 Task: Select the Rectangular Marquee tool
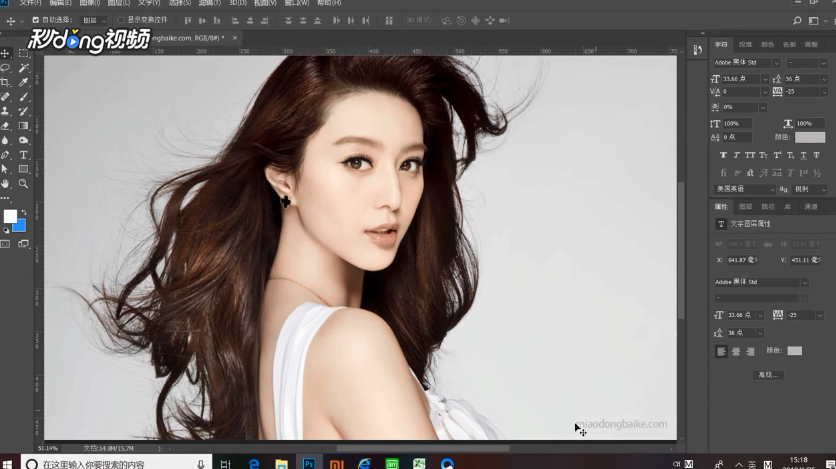click(23, 53)
